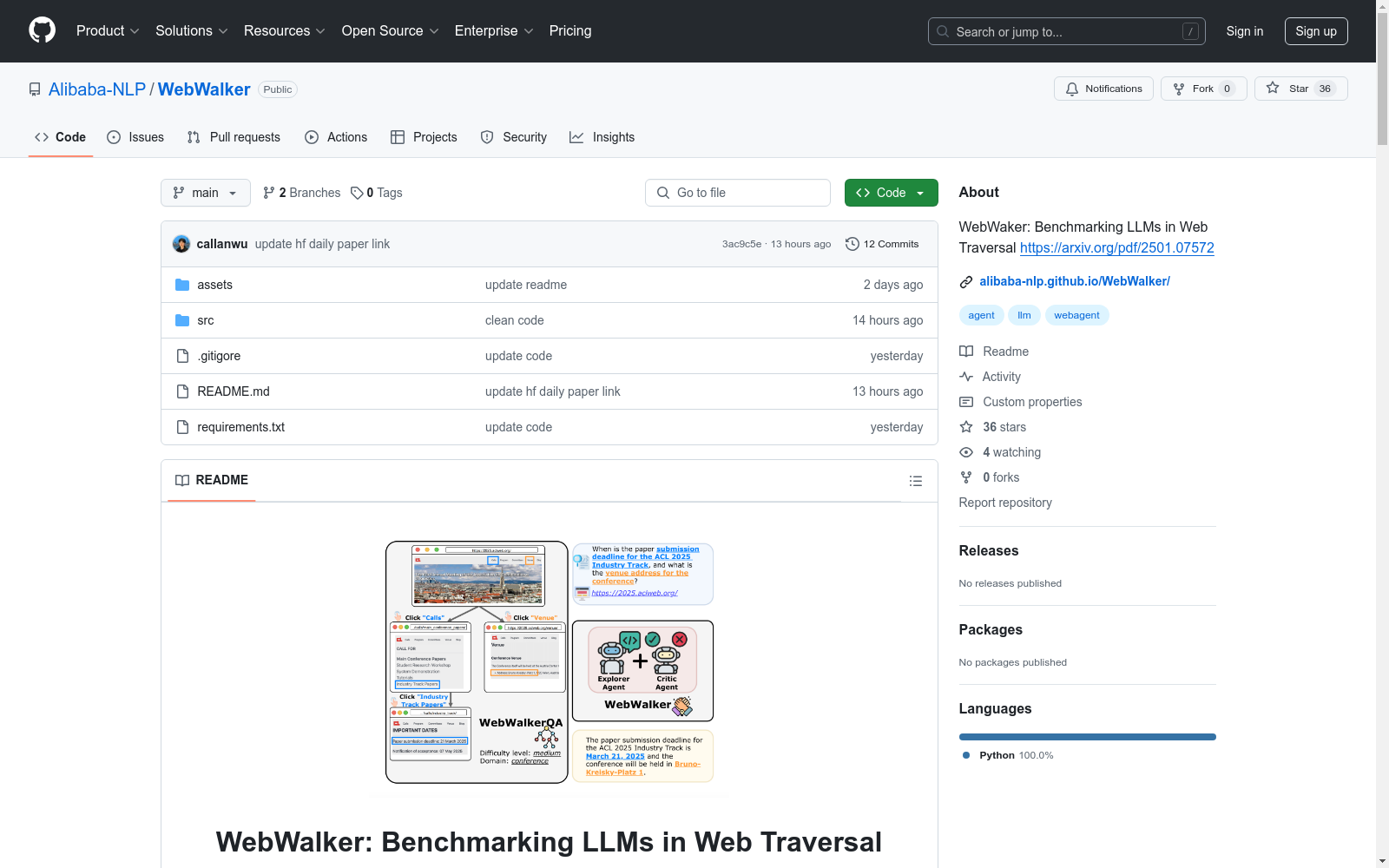Click the branch icon next to 2 Branches
The image size is (1389, 868).
[x=269, y=193]
